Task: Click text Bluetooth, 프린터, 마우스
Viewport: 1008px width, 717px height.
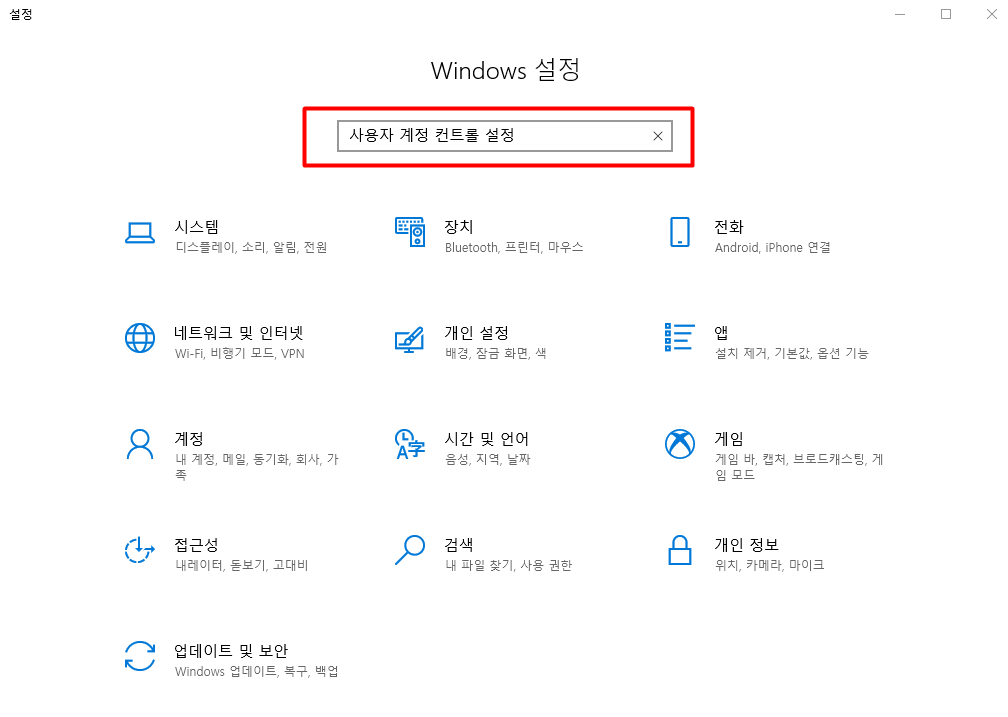Action: 514,247
